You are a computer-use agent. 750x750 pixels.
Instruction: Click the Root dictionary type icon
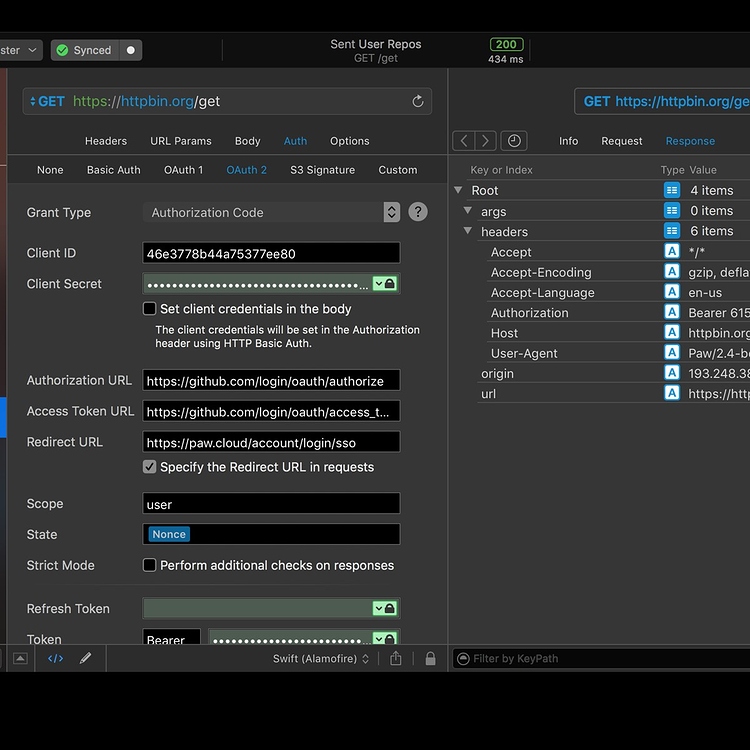point(672,190)
